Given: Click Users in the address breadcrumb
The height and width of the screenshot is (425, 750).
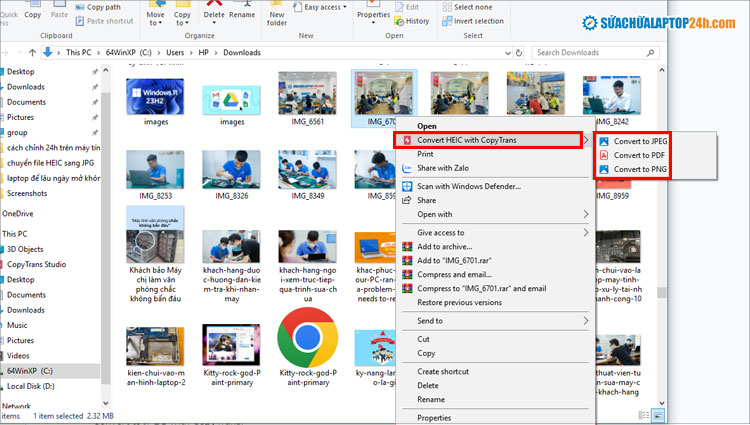Looking at the screenshot, I should (175, 53).
